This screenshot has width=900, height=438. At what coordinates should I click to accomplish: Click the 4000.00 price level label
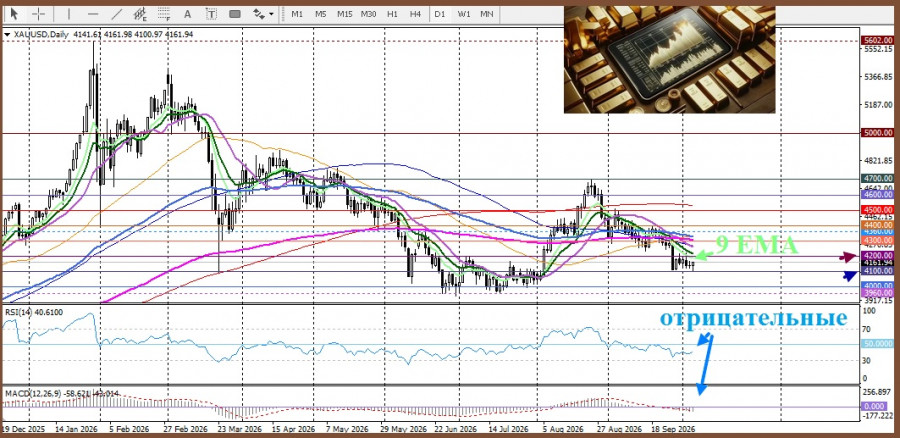[x=877, y=286]
